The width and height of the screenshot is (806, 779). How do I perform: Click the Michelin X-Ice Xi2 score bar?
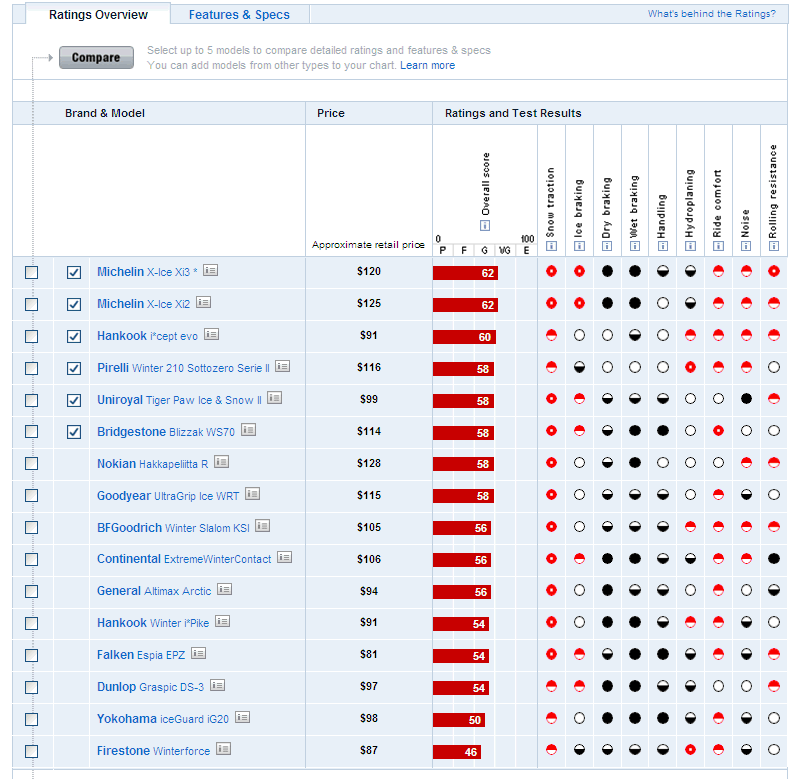click(x=465, y=304)
